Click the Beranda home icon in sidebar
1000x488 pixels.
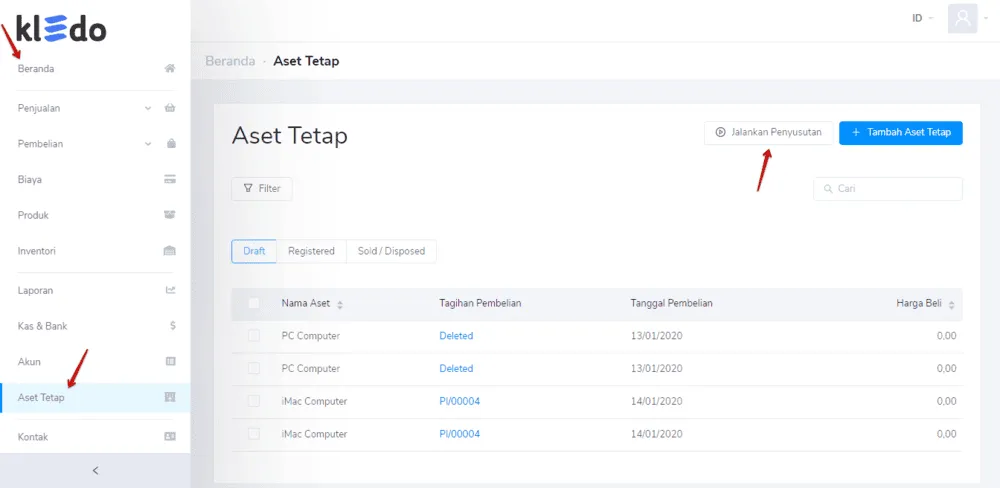170,69
